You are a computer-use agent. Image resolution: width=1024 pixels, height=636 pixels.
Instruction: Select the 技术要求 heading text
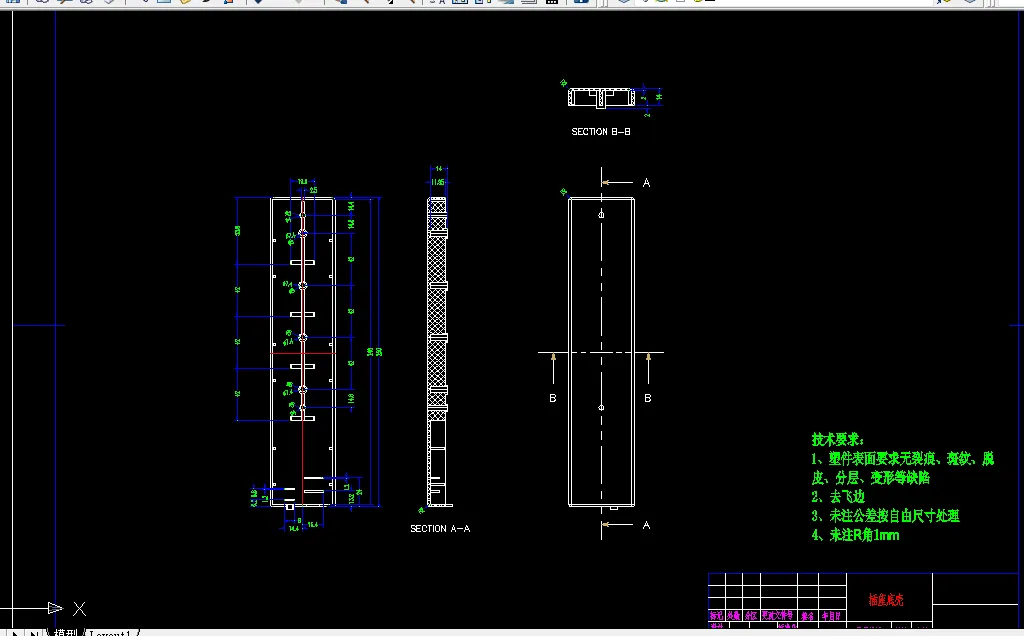click(838, 439)
